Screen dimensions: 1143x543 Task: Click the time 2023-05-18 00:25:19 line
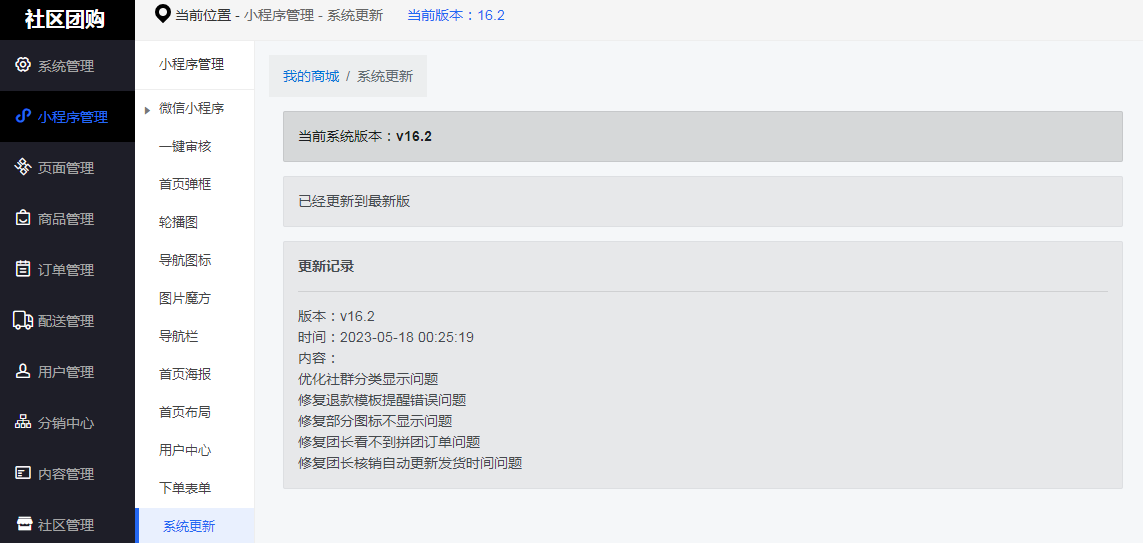click(x=386, y=337)
